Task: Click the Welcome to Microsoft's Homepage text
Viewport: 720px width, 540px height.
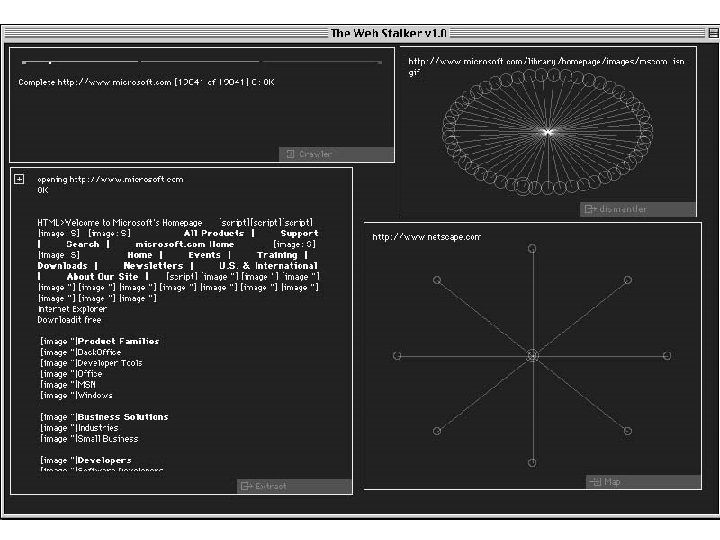Action: click(133, 223)
